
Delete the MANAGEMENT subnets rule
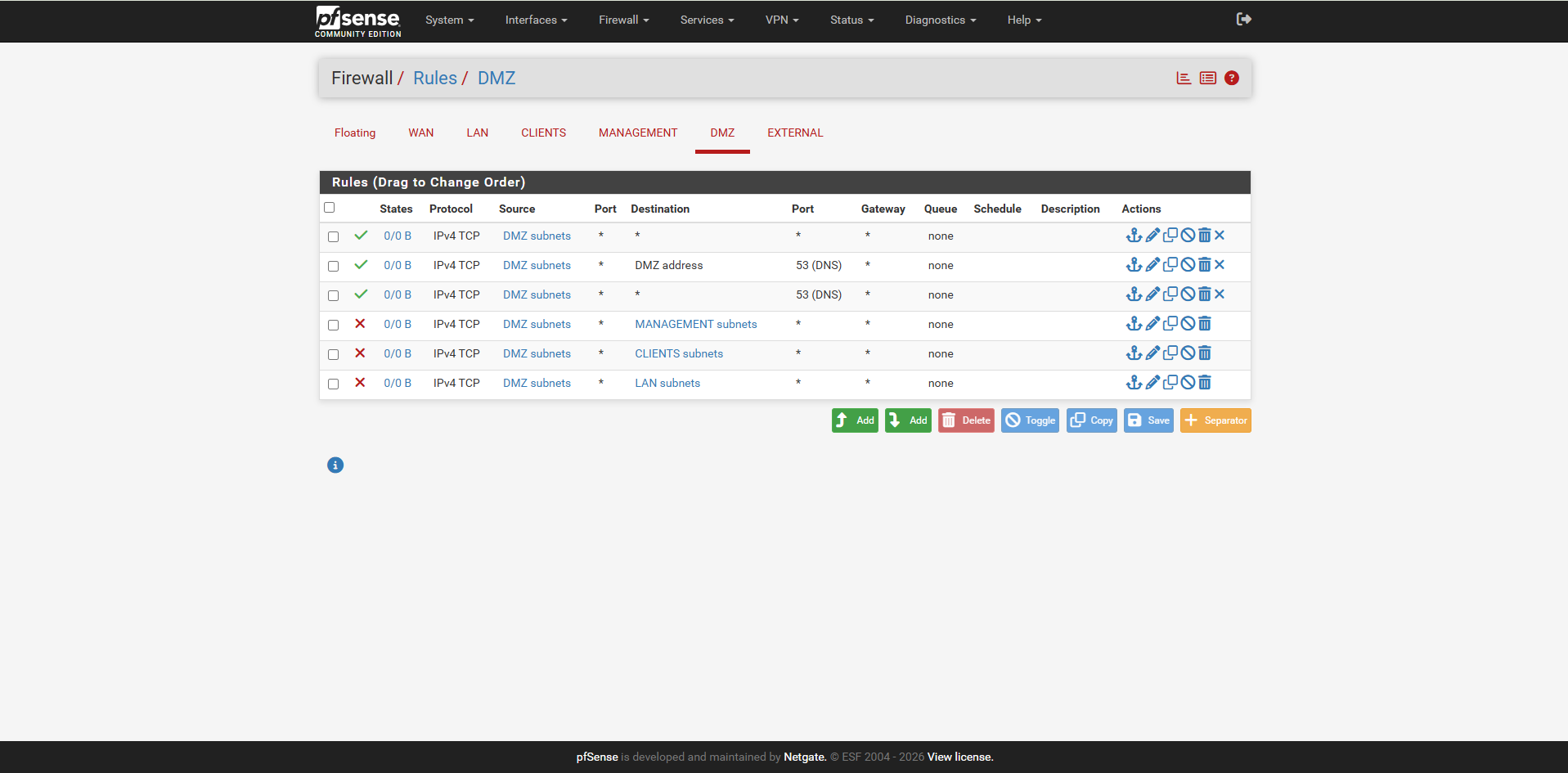pyautogui.click(x=1204, y=324)
